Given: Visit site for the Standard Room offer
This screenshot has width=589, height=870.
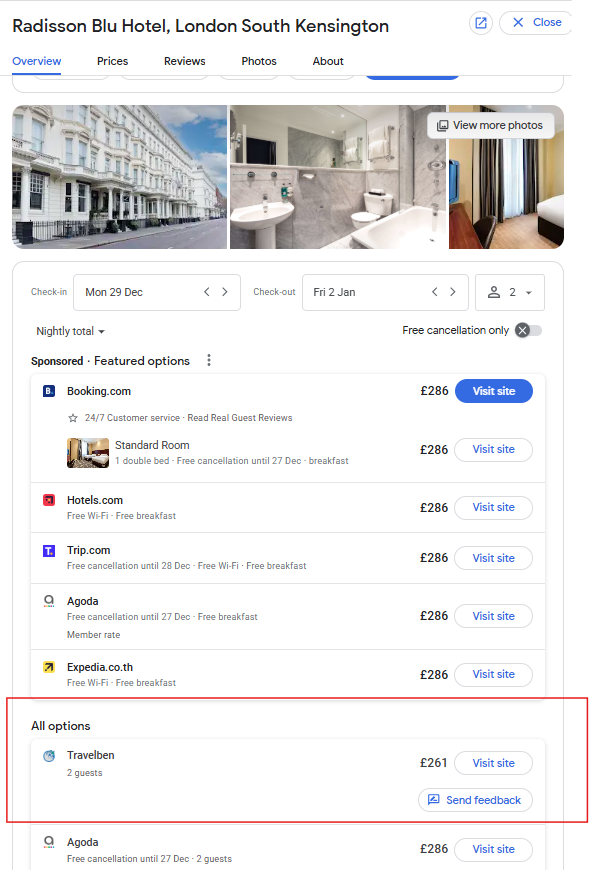Looking at the screenshot, I should 494,449.
